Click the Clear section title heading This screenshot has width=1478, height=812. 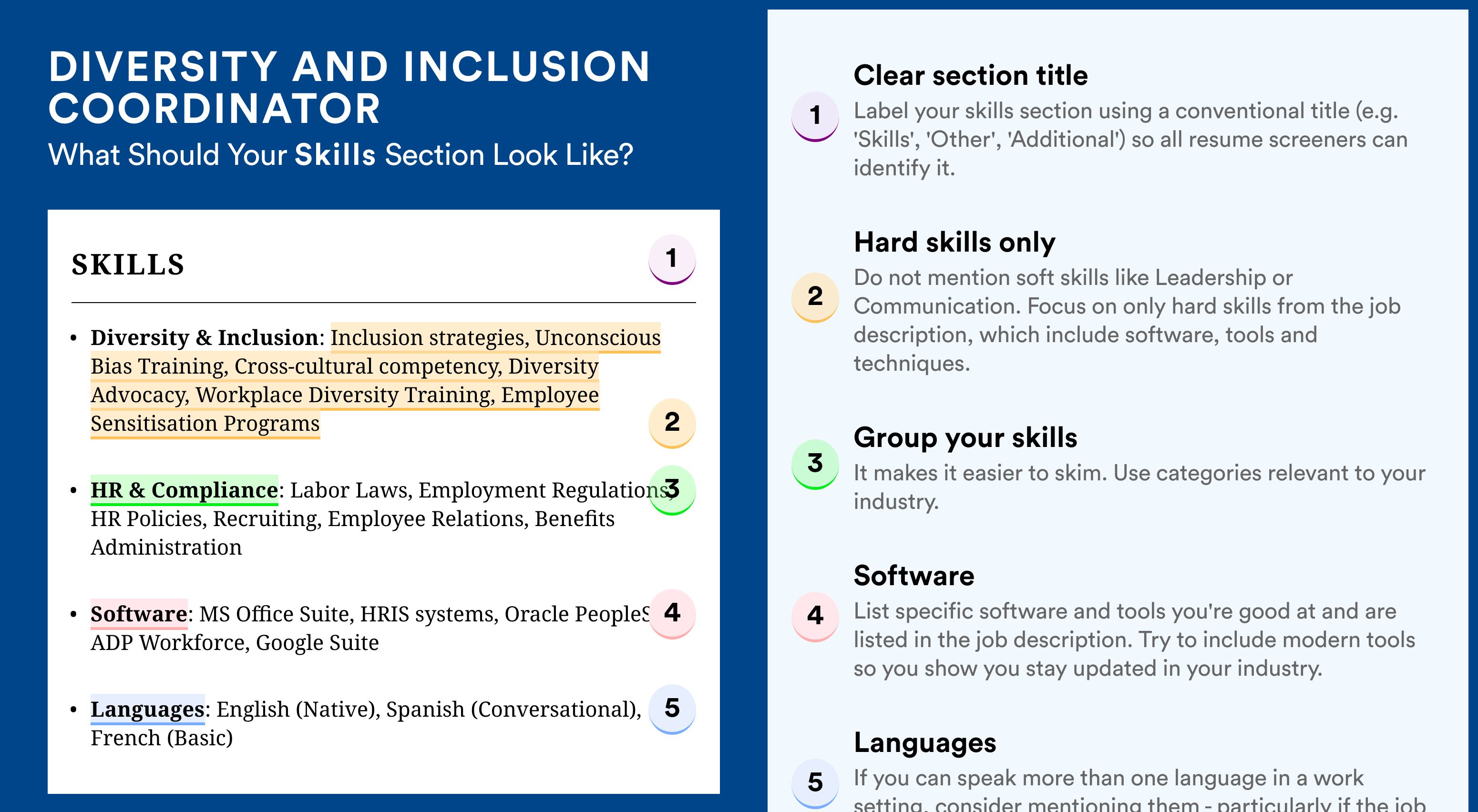(970, 75)
